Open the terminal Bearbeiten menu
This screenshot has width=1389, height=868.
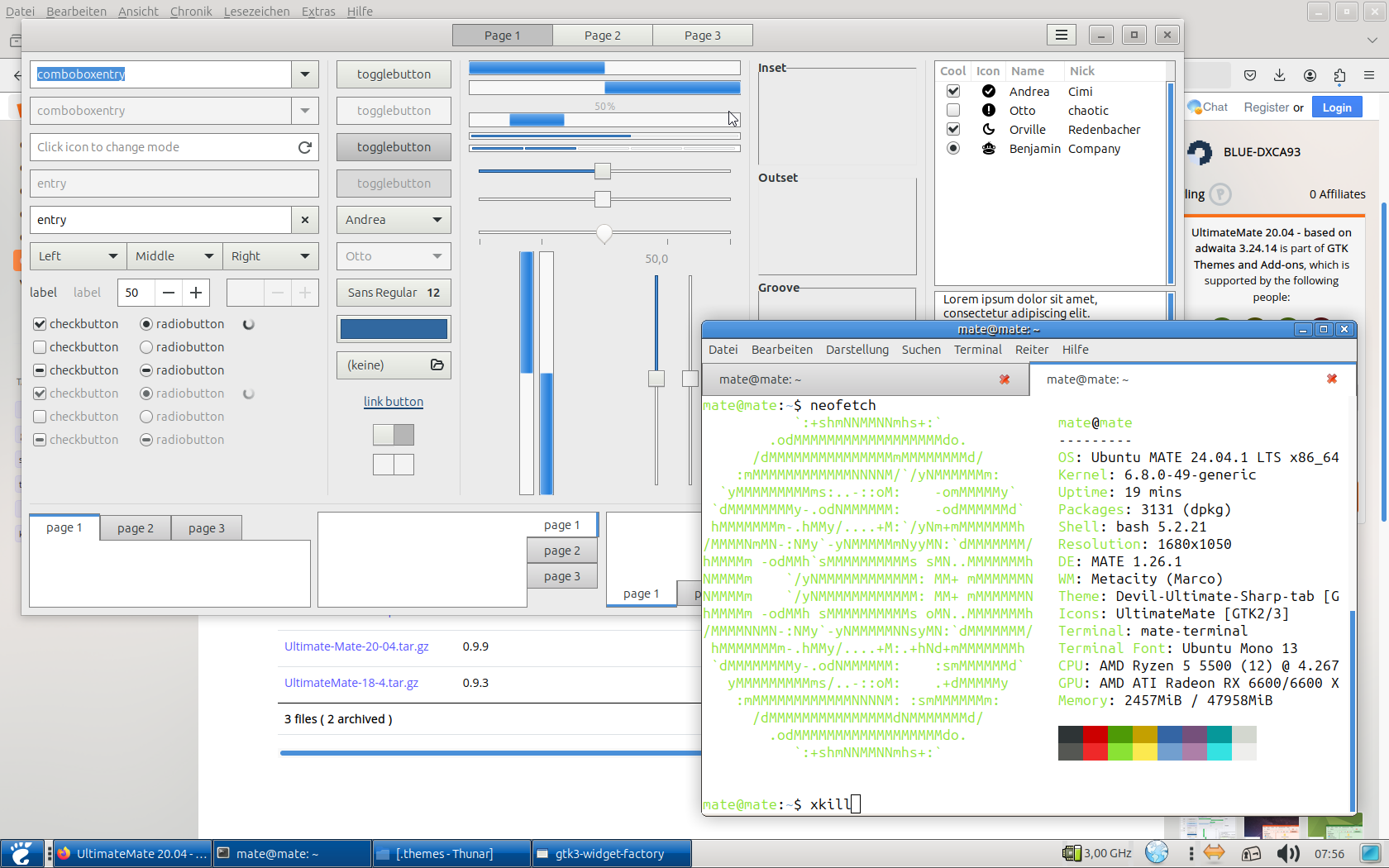782,350
